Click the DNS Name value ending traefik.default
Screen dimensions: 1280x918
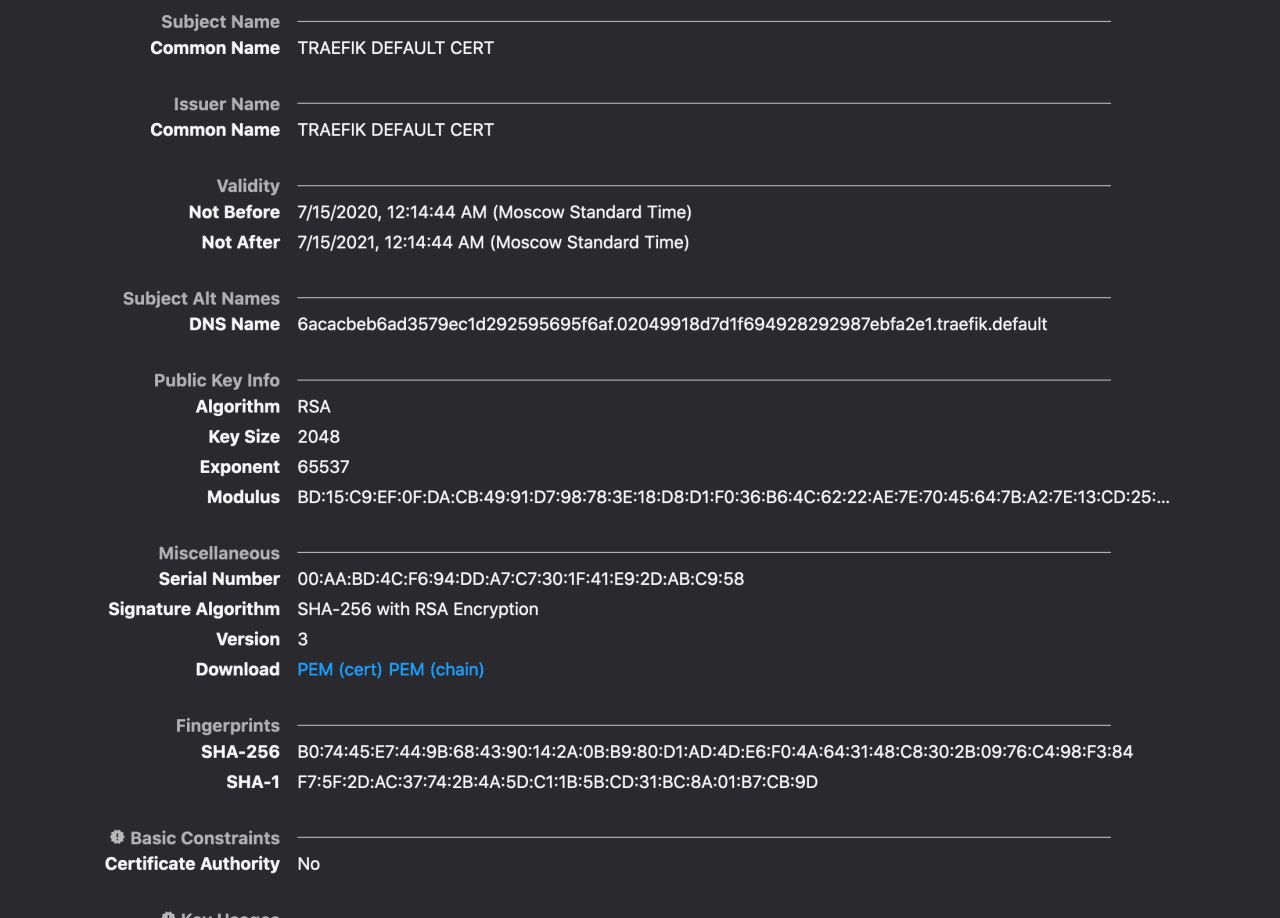pos(673,324)
